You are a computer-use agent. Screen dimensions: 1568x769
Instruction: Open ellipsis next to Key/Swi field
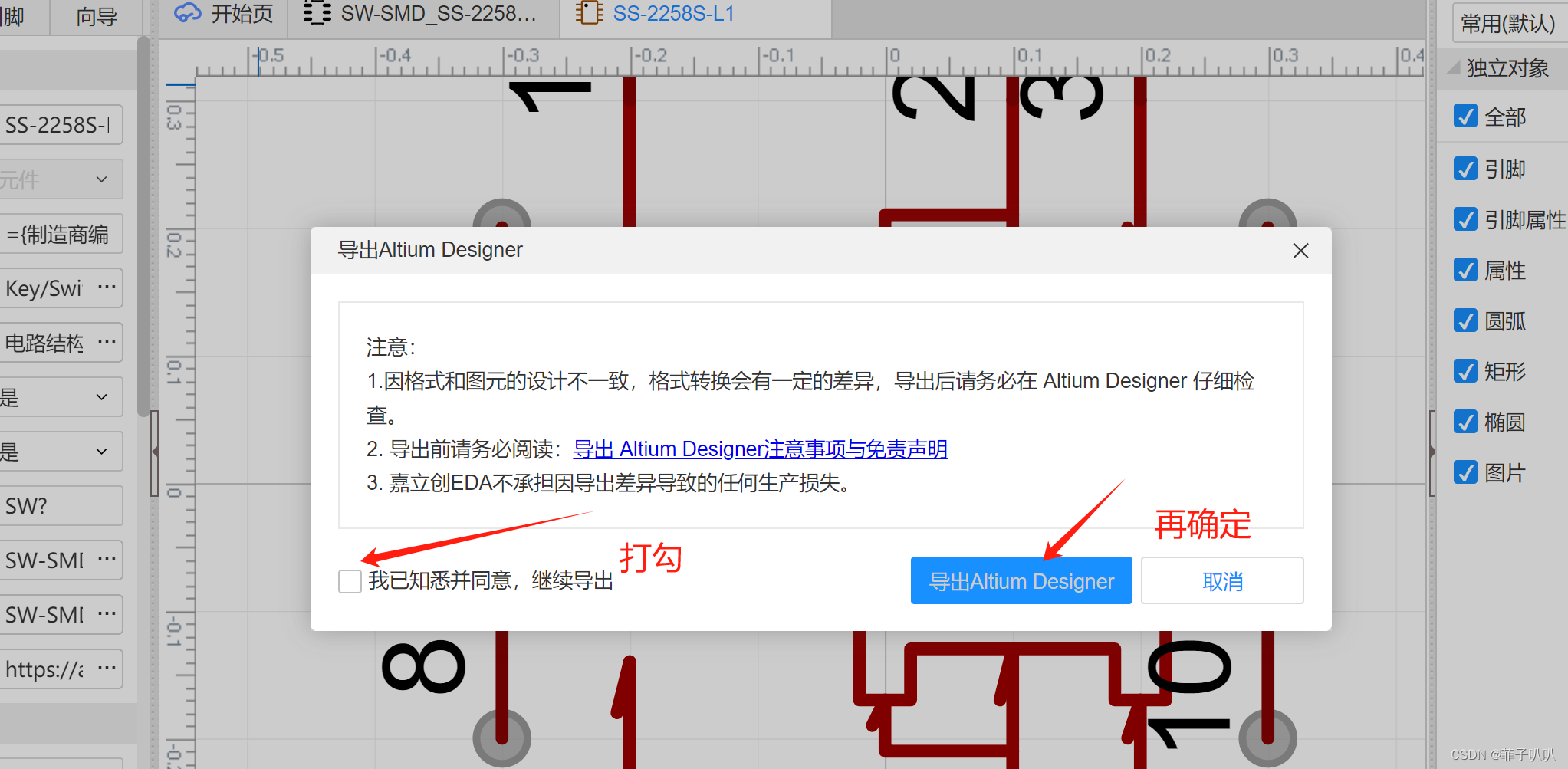click(x=107, y=288)
